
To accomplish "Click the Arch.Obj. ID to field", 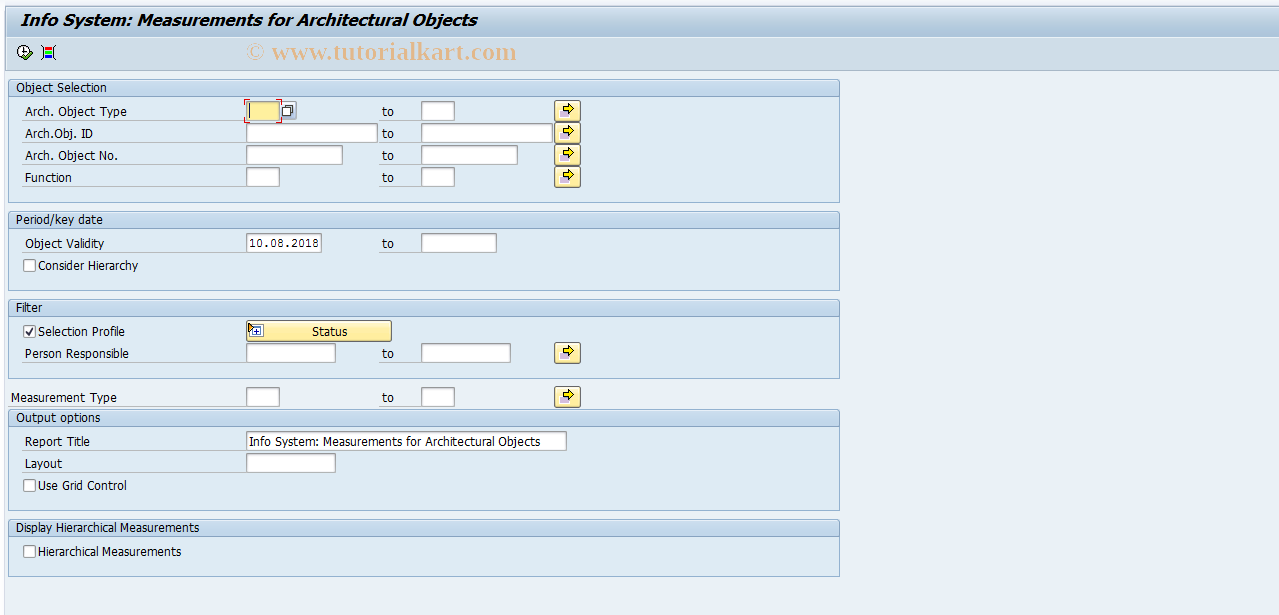I will (487, 133).
